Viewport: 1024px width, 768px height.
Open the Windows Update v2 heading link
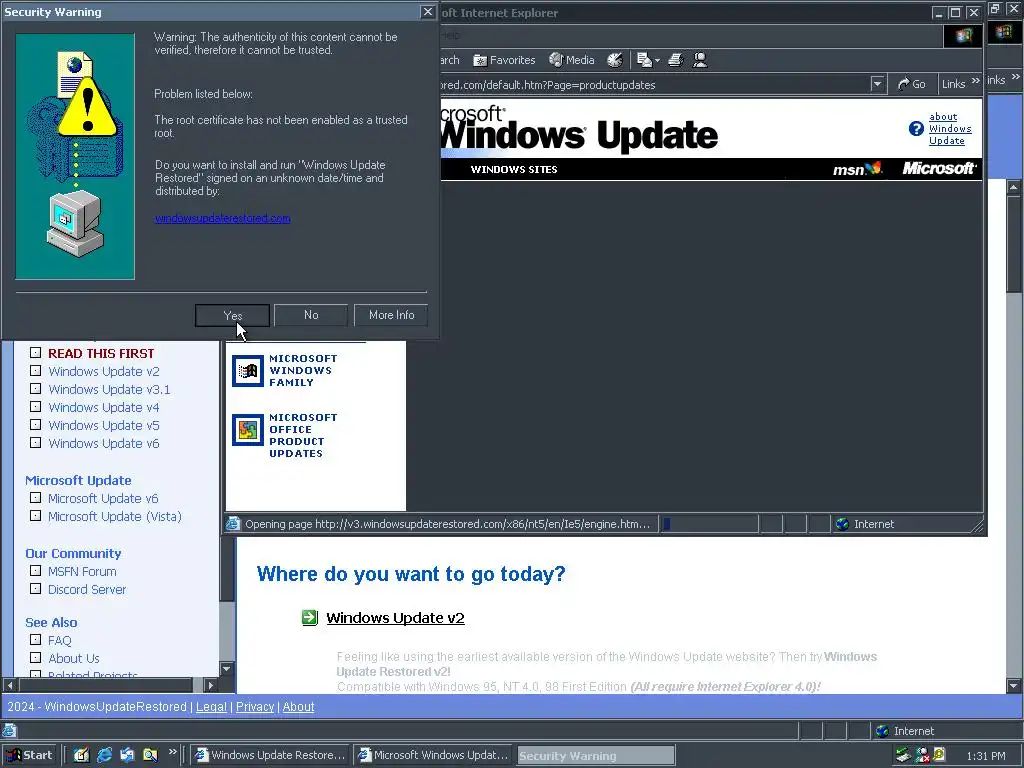pyautogui.click(x=395, y=618)
